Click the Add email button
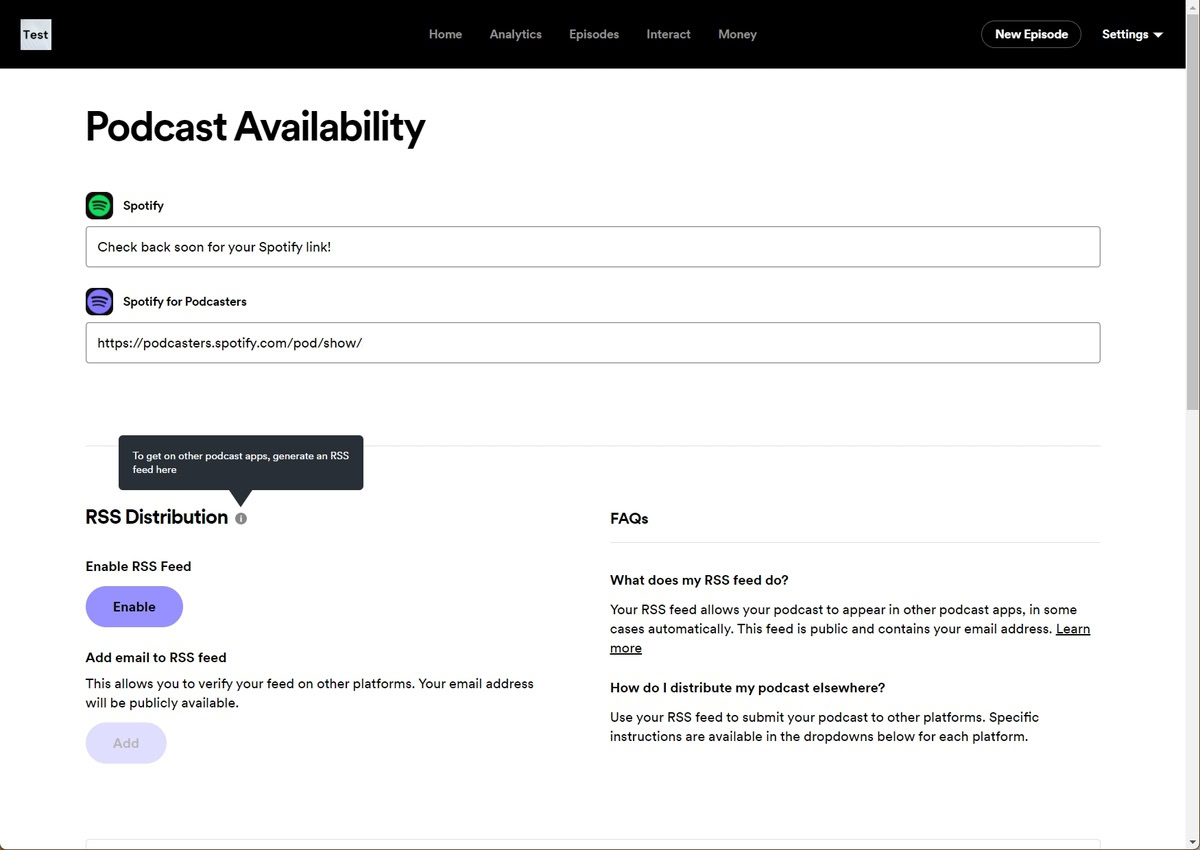This screenshot has height=850, width=1200. pyautogui.click(x=126, y=743)
